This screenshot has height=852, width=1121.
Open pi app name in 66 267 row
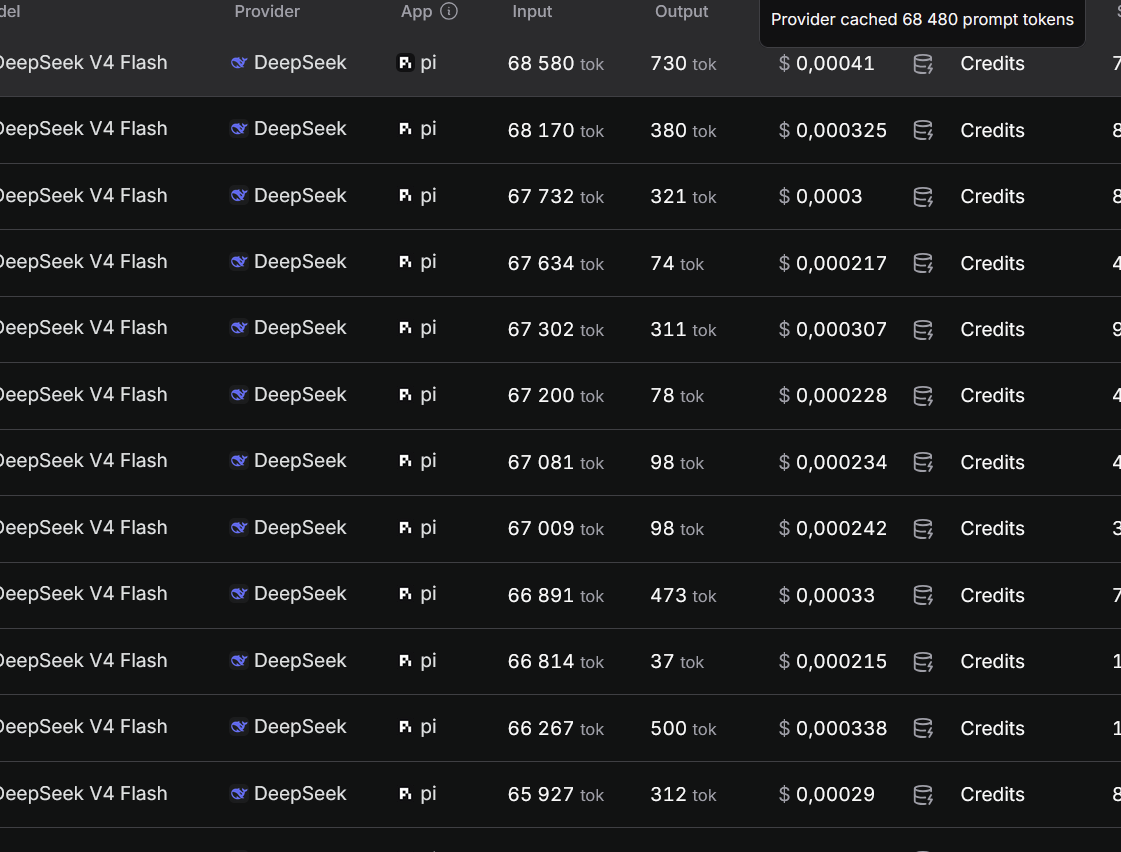tap(428, 727)
